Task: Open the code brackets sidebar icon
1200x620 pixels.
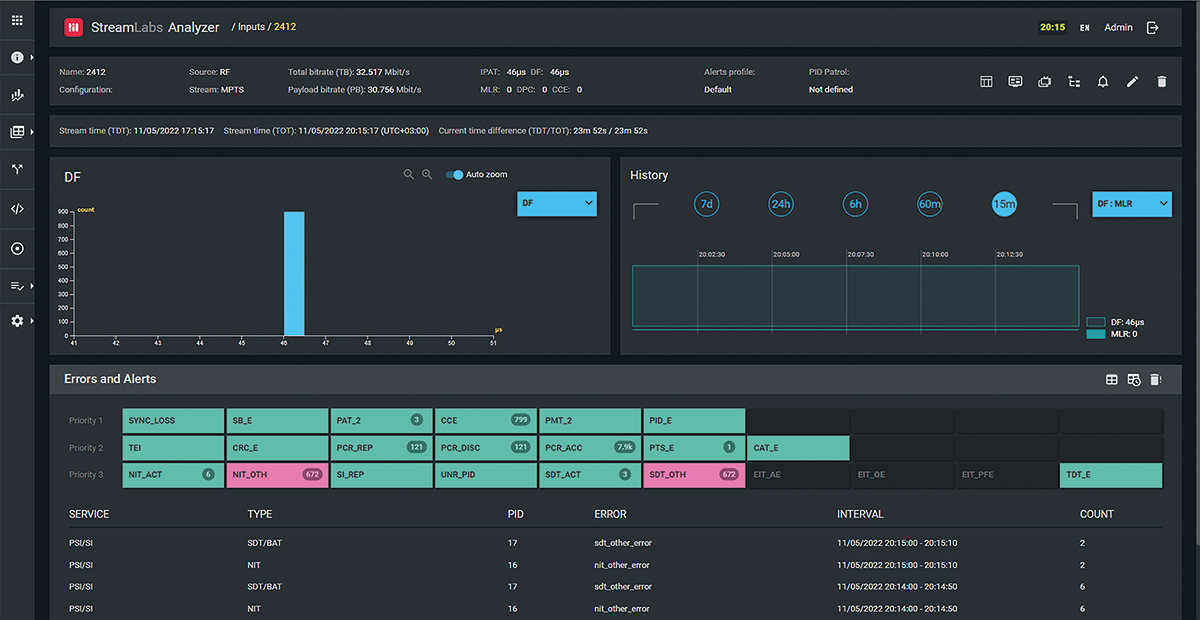Action: tap(17, 209)
